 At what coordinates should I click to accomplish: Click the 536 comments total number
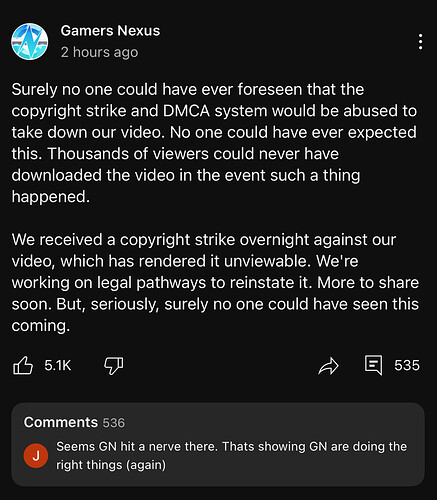coord(114,423)
